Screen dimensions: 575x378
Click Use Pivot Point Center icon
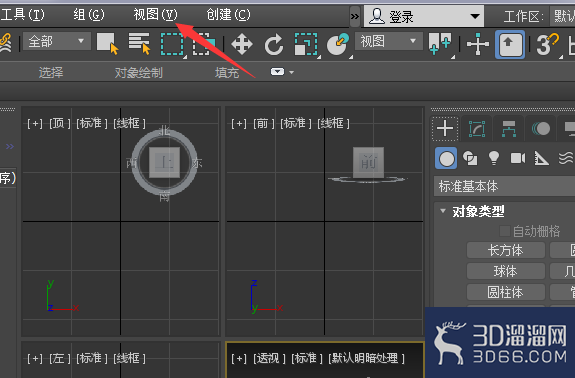[x=440, y=44]
